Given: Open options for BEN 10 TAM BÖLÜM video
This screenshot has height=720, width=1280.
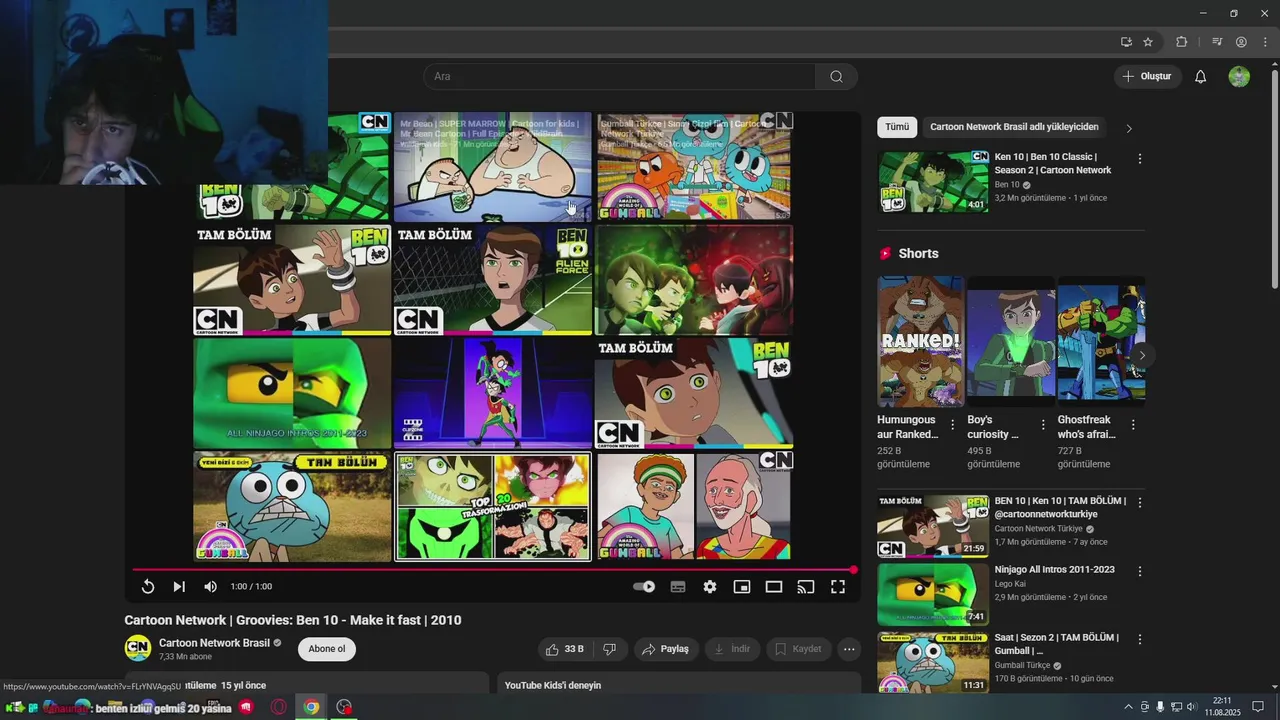Looking at the screenshot, I should pyautogui.click(x=1139, y=503).
